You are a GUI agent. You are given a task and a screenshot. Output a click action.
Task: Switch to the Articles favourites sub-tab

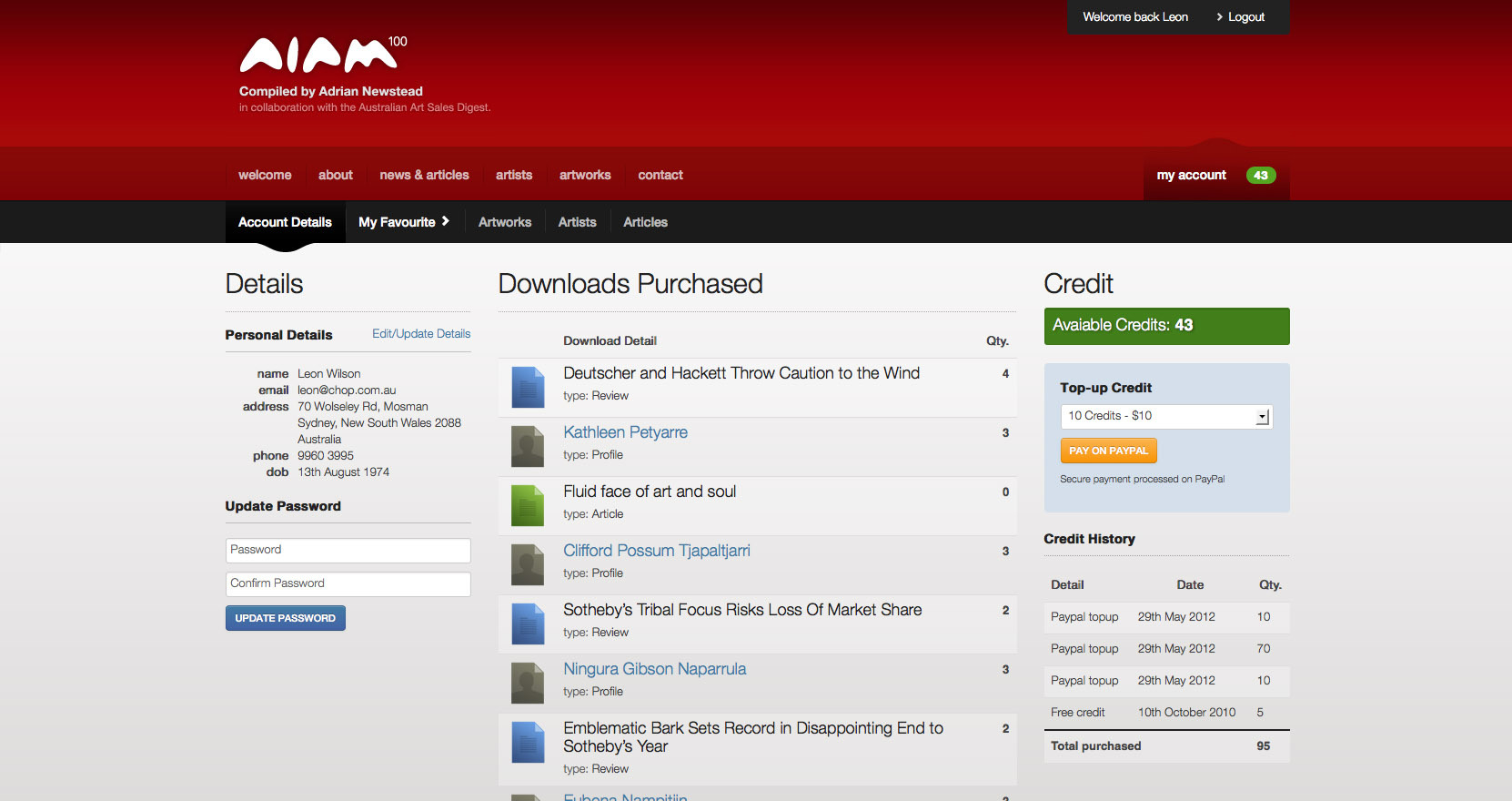pos(645,222)
